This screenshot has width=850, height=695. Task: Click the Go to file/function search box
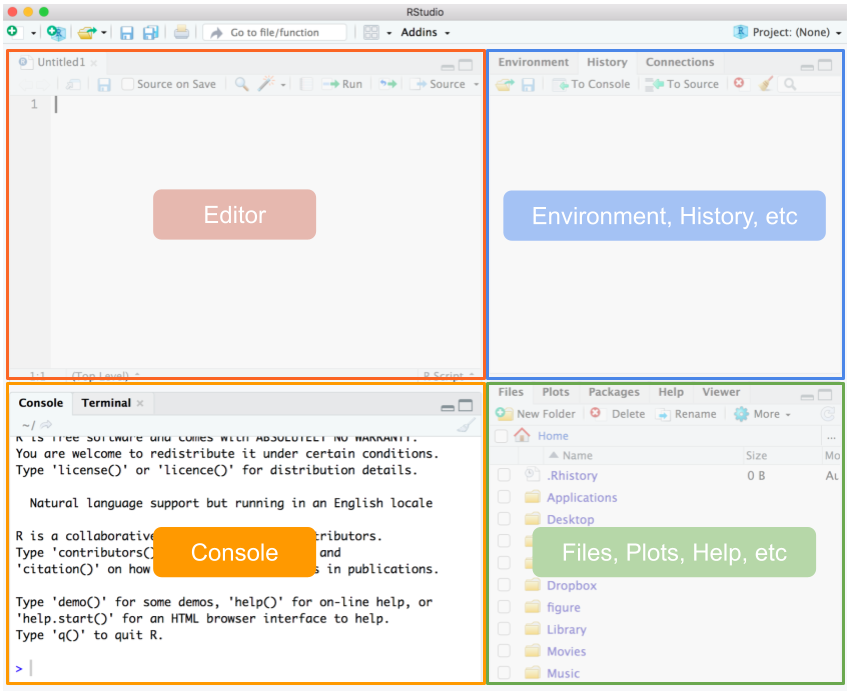point(275,33)
